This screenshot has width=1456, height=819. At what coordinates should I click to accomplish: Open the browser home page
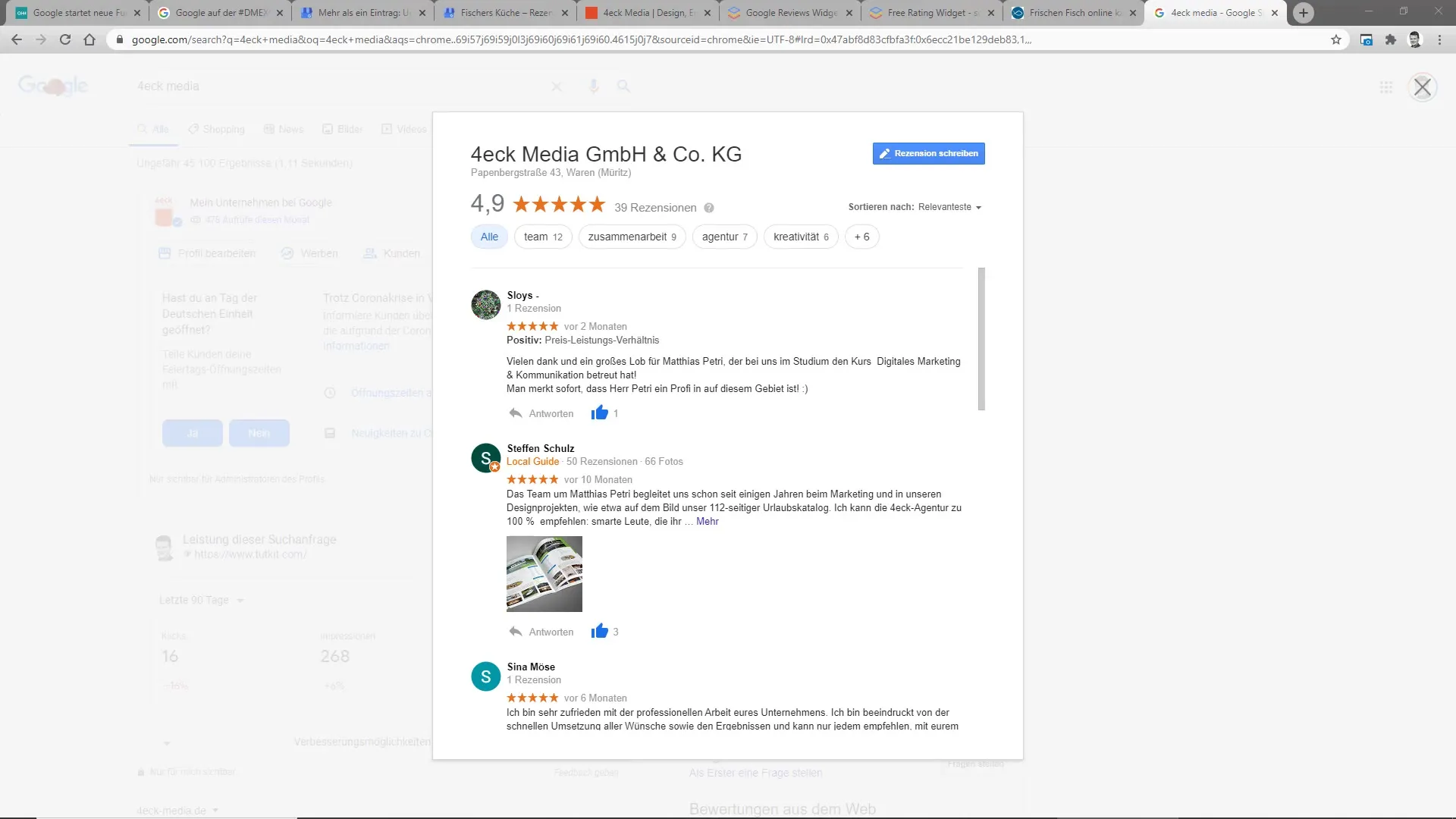coord(89,39)
